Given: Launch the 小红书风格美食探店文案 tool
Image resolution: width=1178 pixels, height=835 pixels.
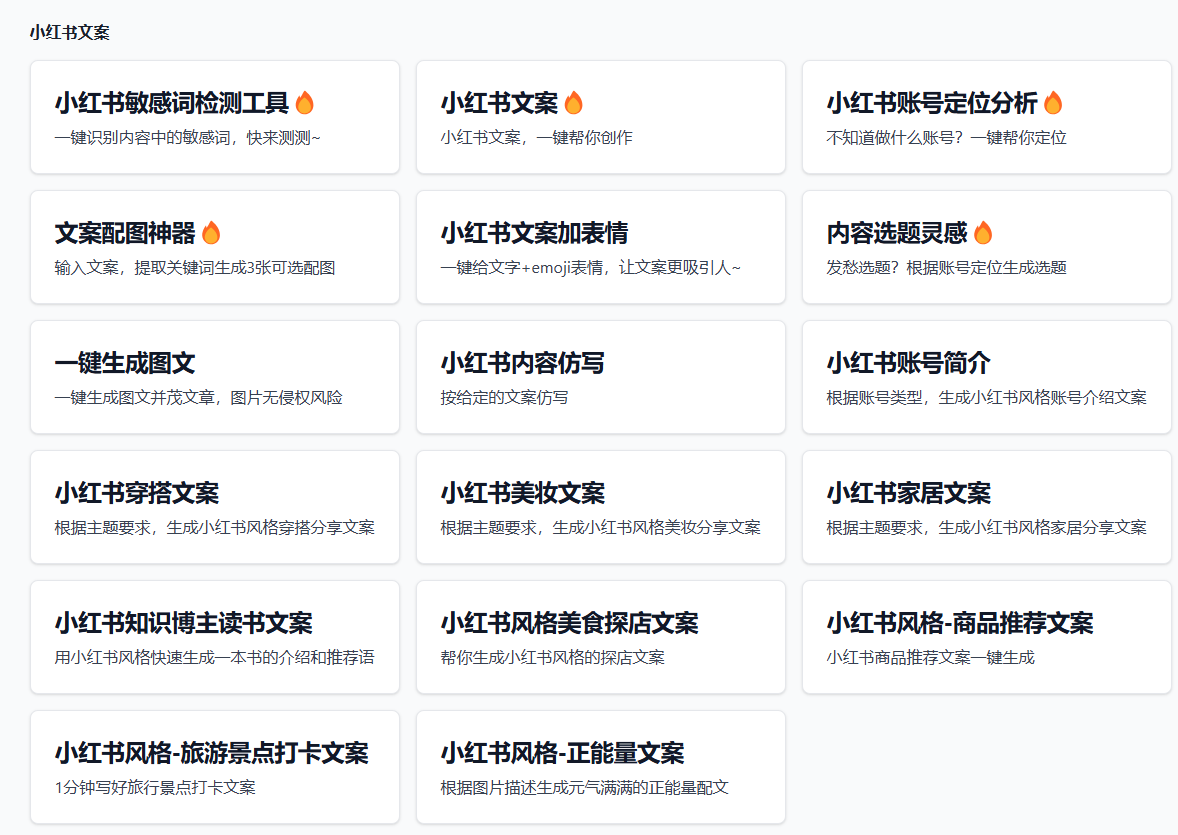Looking at the screenshot, I should click(x=600, y=637).
